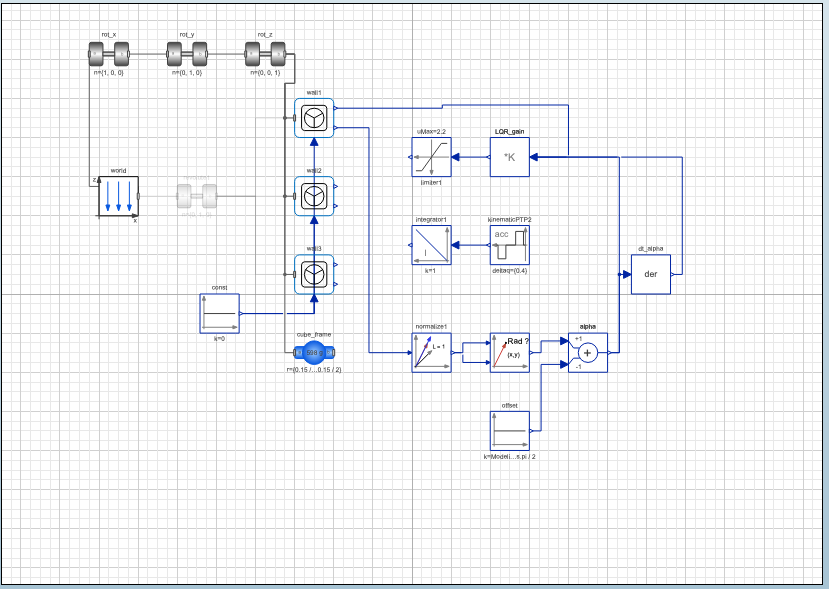This screenshot has height=589, width=829.
Task: Select the faded disabled revolute joint
Action: pos(197,196)
